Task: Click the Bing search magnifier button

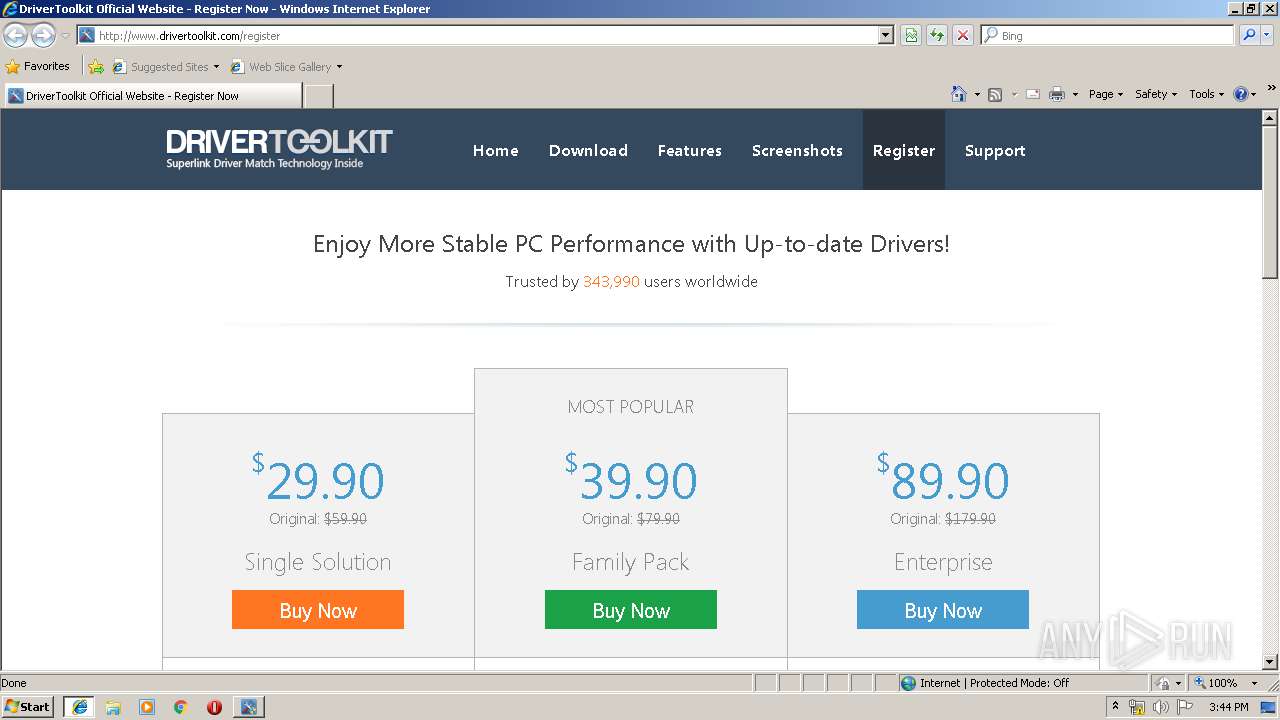Action: (1249, 35)
